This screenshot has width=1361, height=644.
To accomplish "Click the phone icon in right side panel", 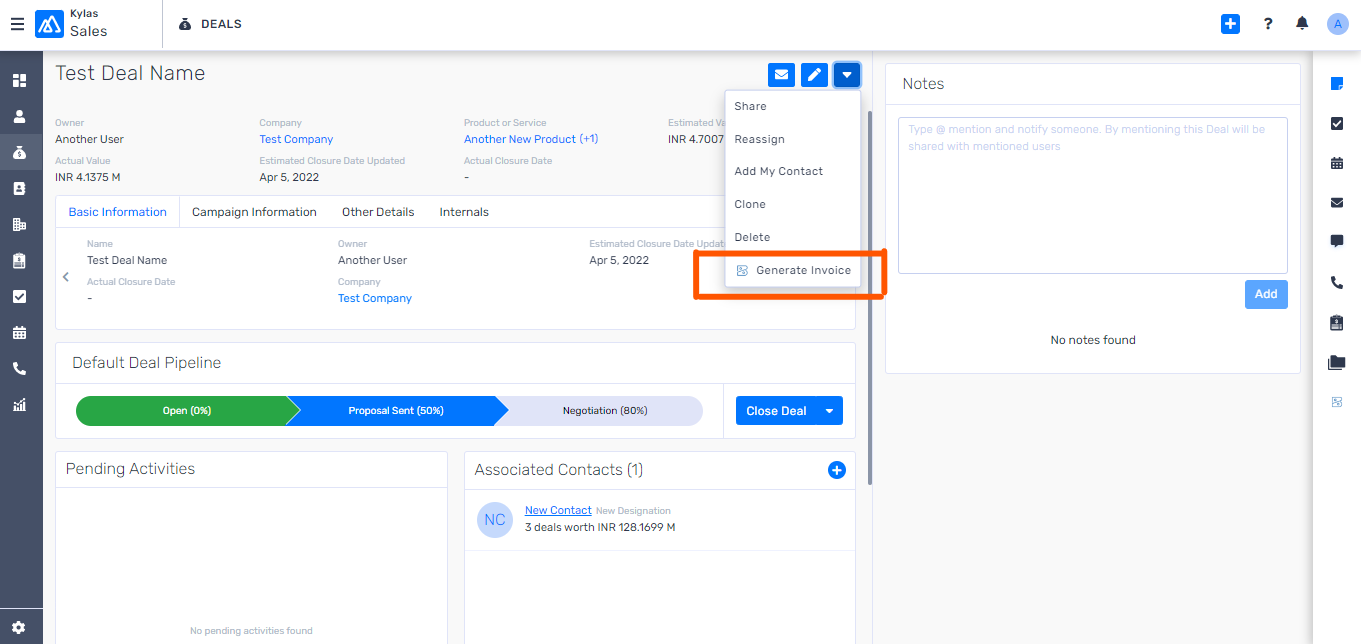I will (x=1337, y=283).
